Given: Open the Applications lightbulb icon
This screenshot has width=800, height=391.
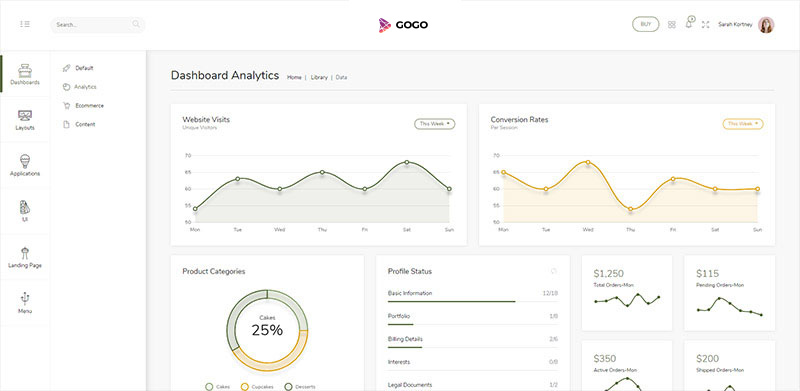Looking at the screenshot, I should tap(24, 161).
